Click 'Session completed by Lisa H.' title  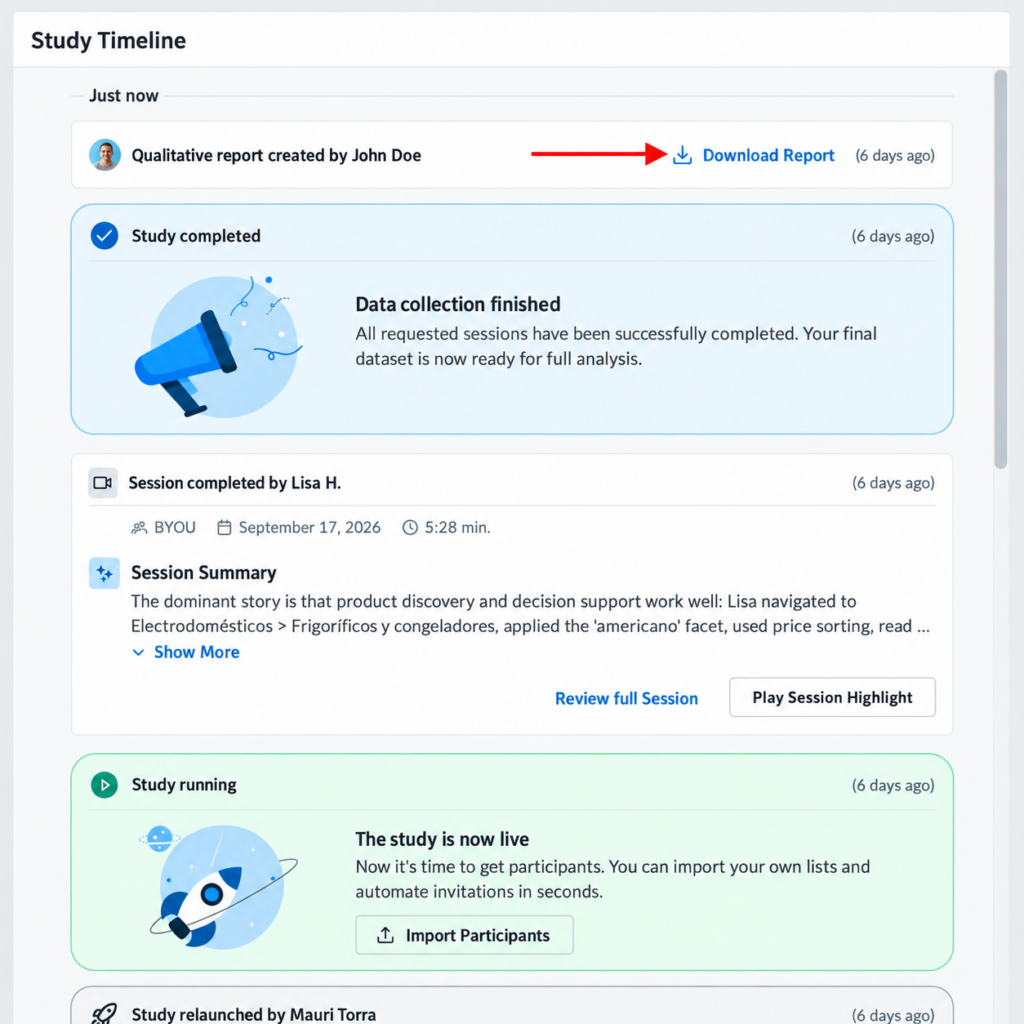coord(234,483)
